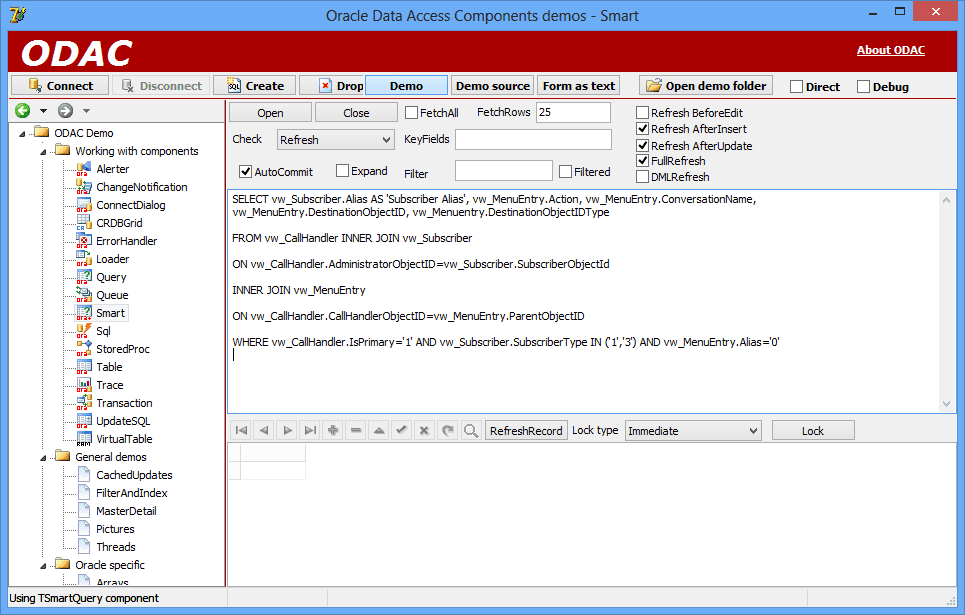
Task: Click the Loader demo icon
Action: (84, 259)
